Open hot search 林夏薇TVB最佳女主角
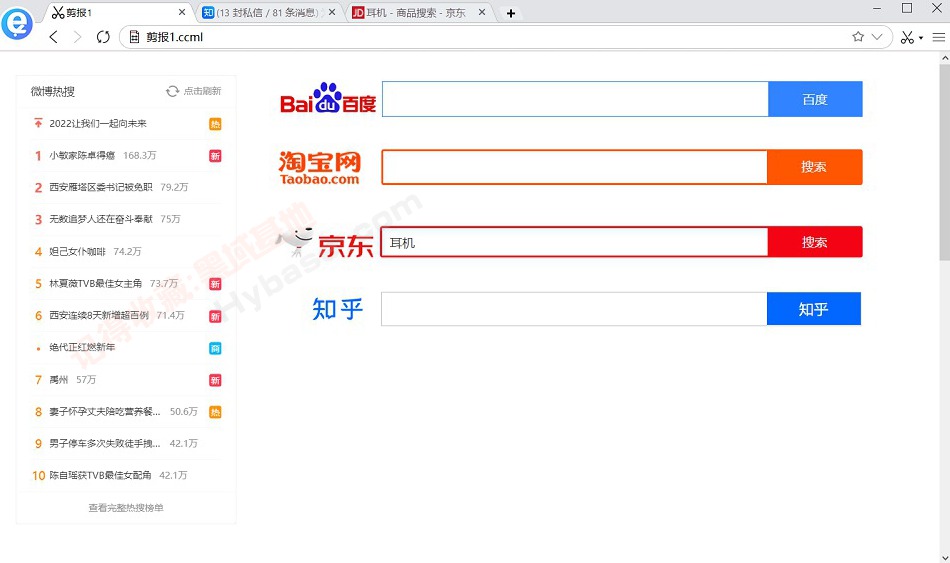 [x=96, y=284]
